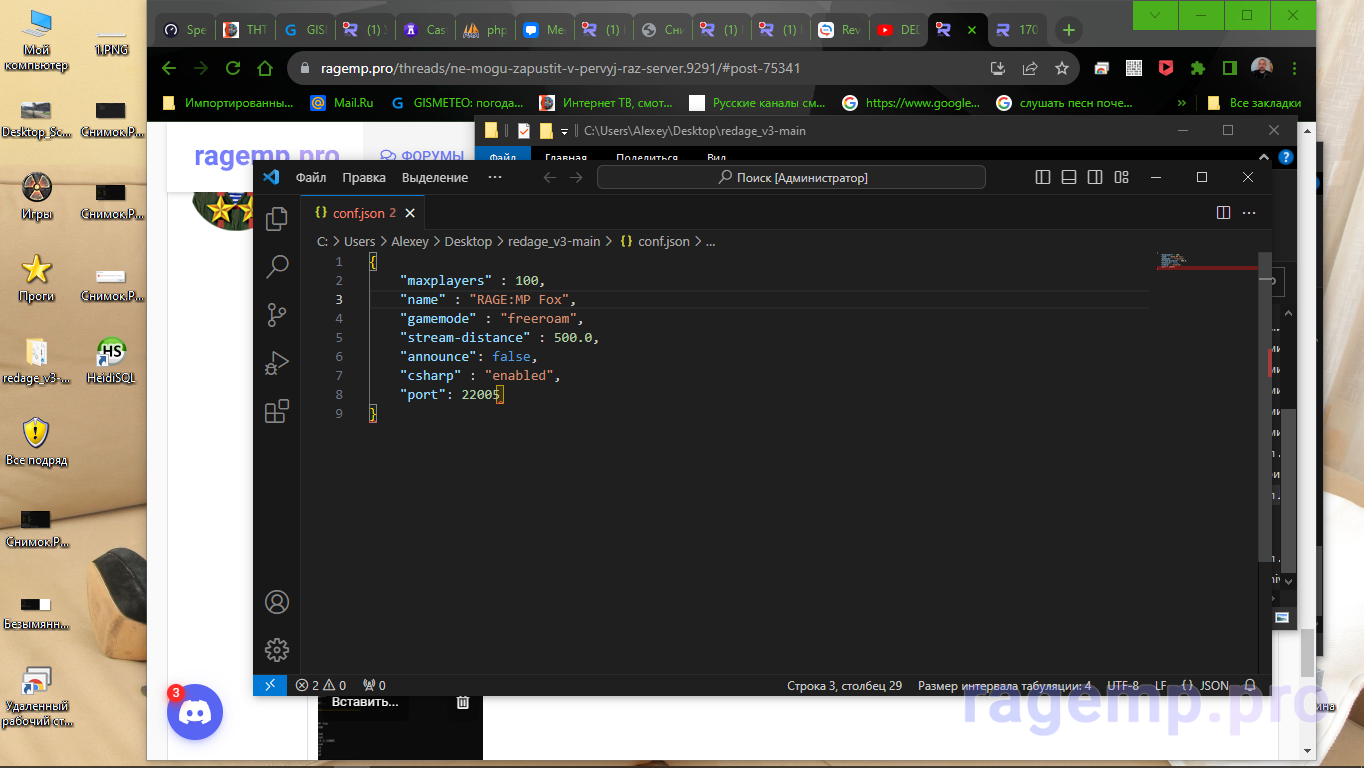Open the Explorer view in VS Code
Image resolution: width=1364 pixels, height=768 pixels.
276,218
